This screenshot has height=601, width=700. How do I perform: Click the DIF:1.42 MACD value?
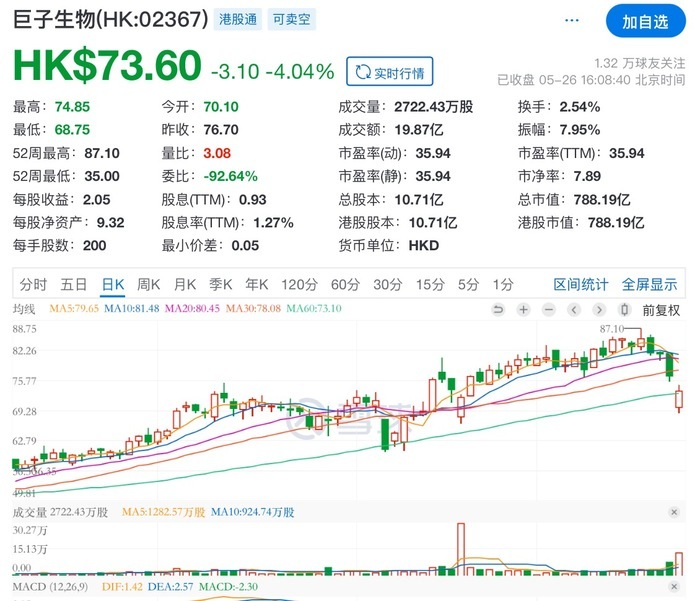click(x=122, y=586)
